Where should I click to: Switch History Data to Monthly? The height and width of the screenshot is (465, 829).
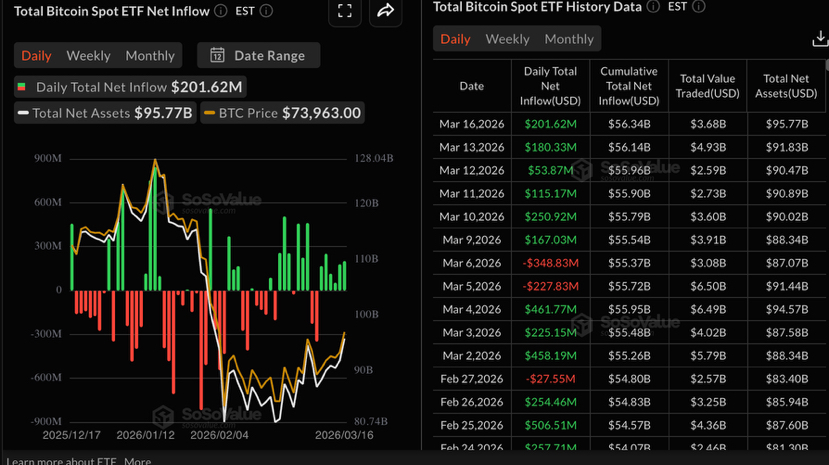569,39
